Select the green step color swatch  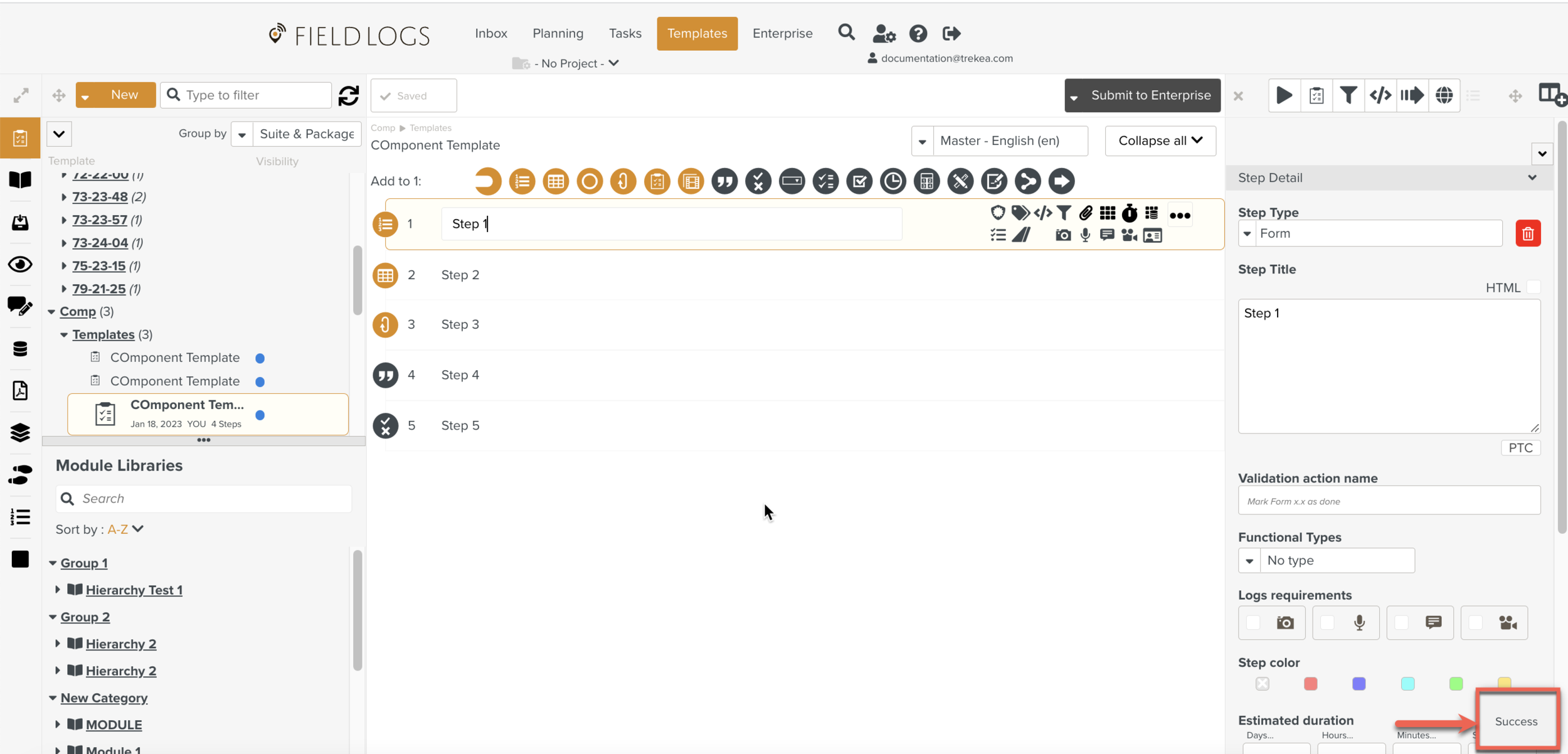(x=1456, y=684)
